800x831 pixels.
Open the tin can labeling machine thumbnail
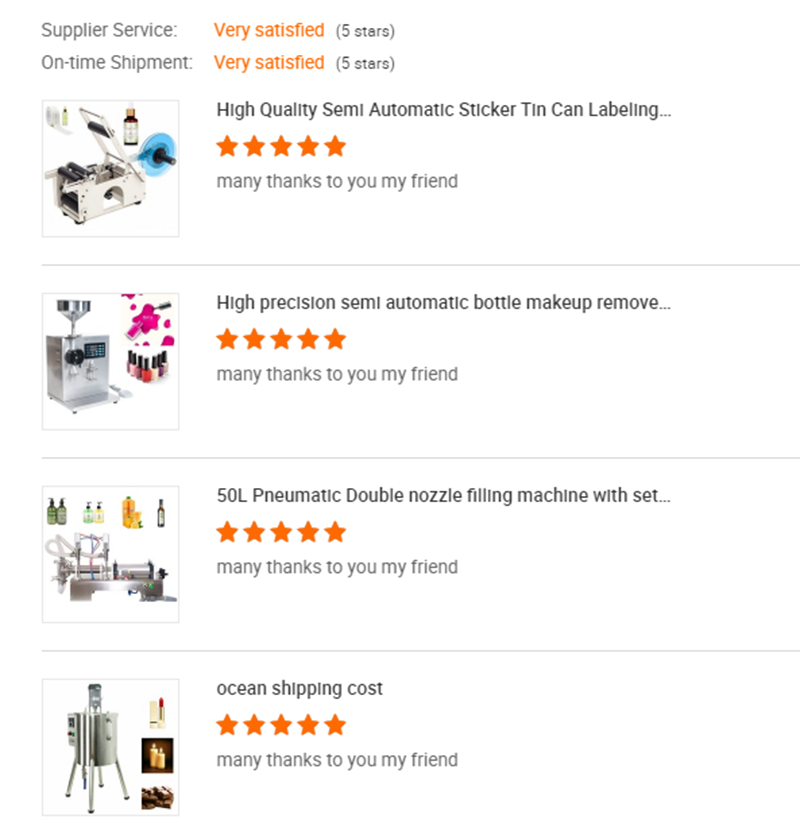(x=111, y=169)
